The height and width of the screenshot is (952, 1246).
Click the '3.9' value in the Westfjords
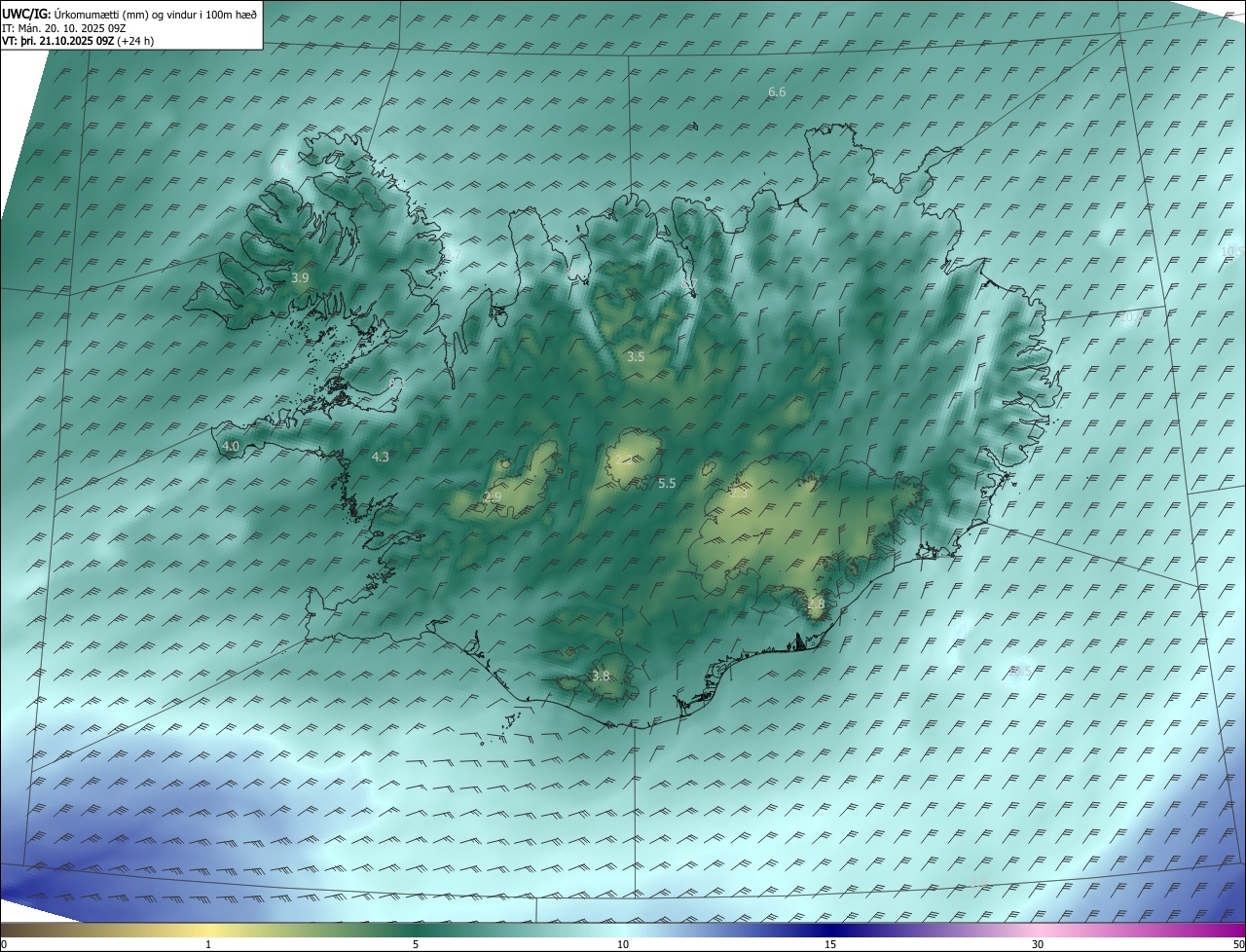point(300,277)
